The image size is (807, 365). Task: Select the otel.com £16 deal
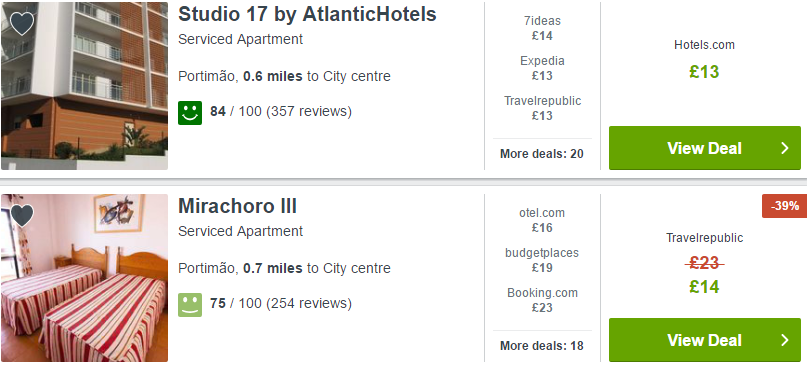[542, 220]
